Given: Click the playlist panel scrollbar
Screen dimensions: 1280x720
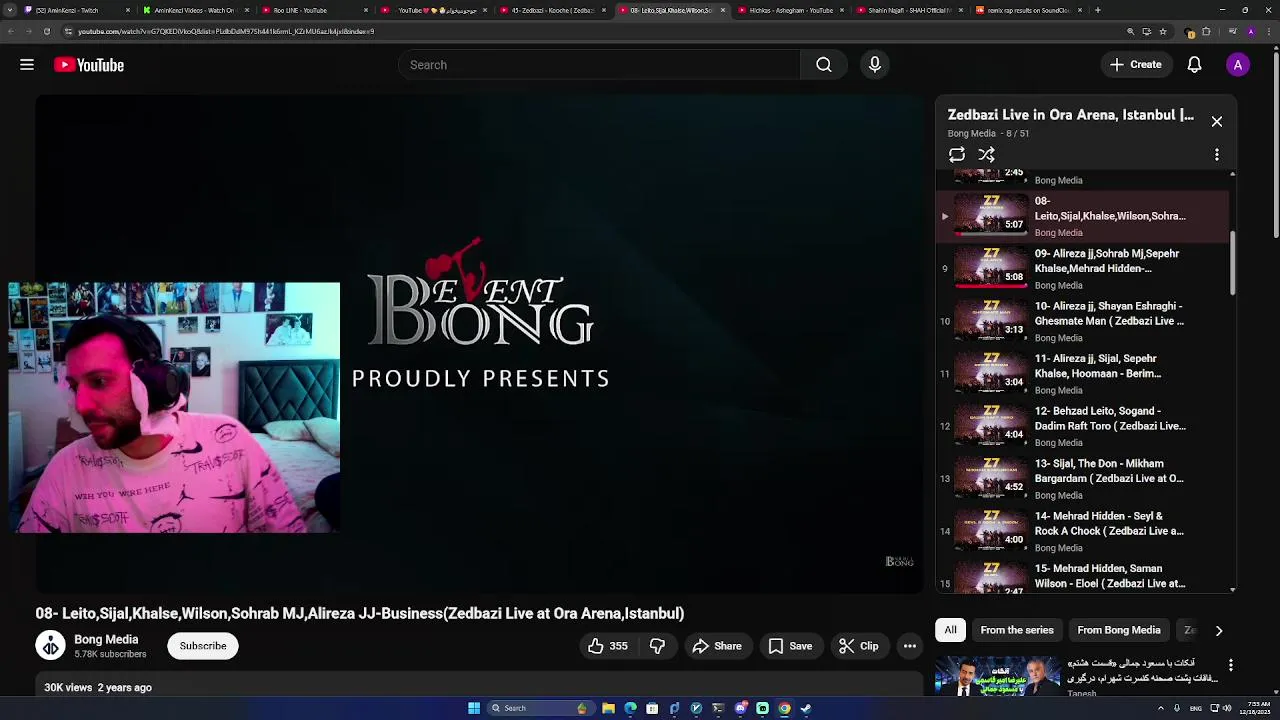Looking at the screenshot, I should click(1232, 262).
